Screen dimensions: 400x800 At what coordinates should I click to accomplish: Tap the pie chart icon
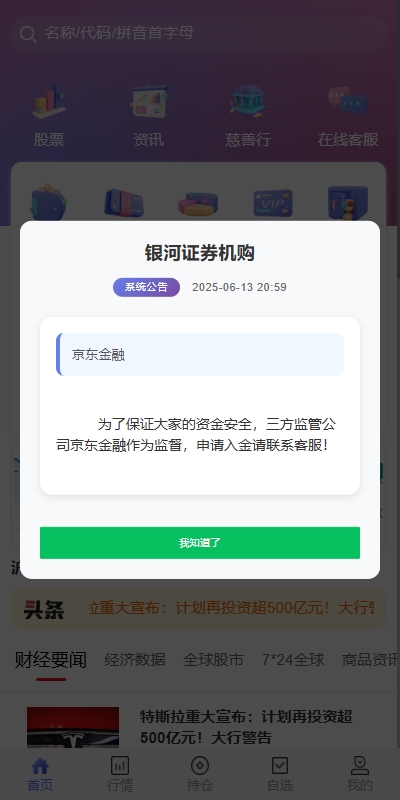(x=198, y=204)
